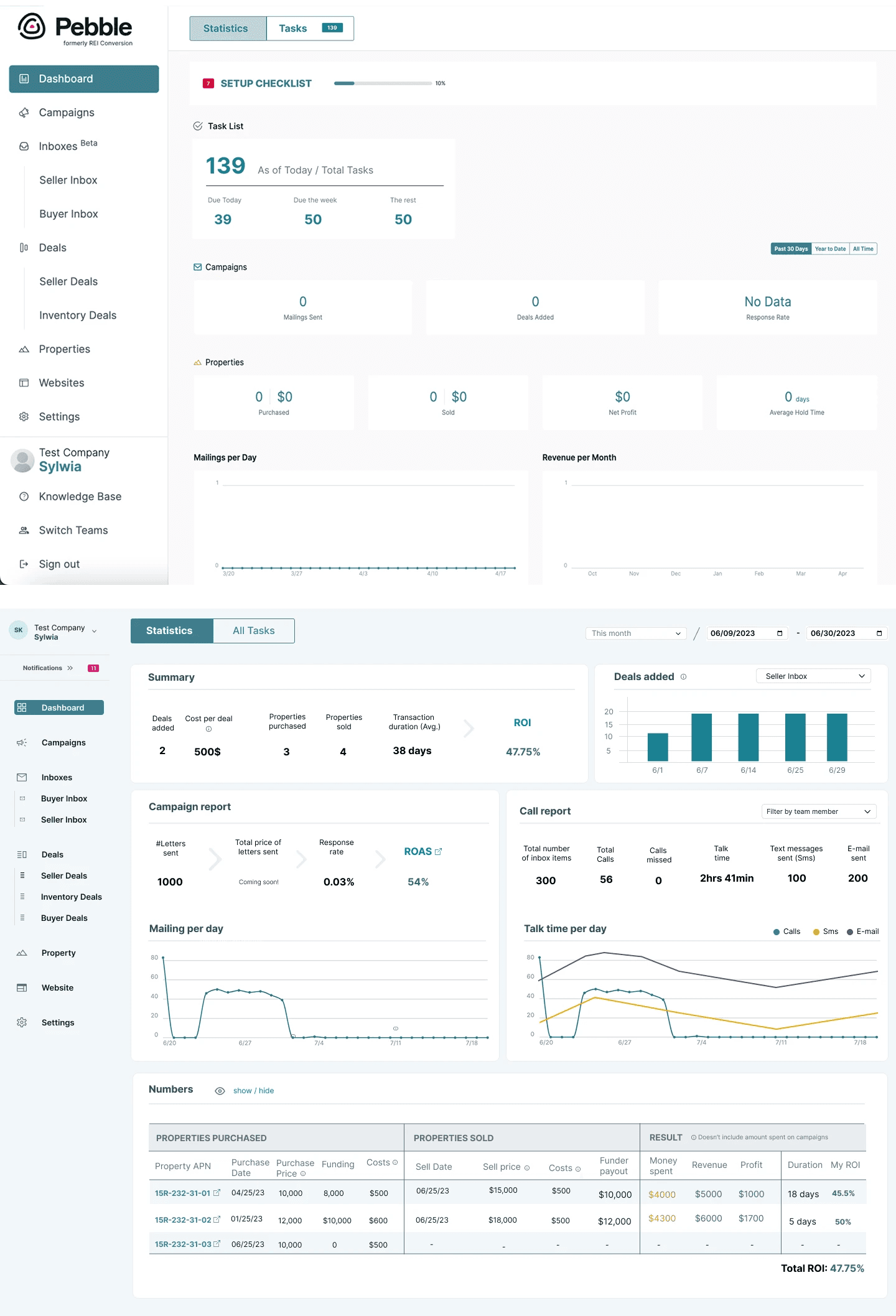Viewport: 896px width, 1316px height.
Task: Toggle the Calls series in Talk time legend
Action: [x=786, y=931]
